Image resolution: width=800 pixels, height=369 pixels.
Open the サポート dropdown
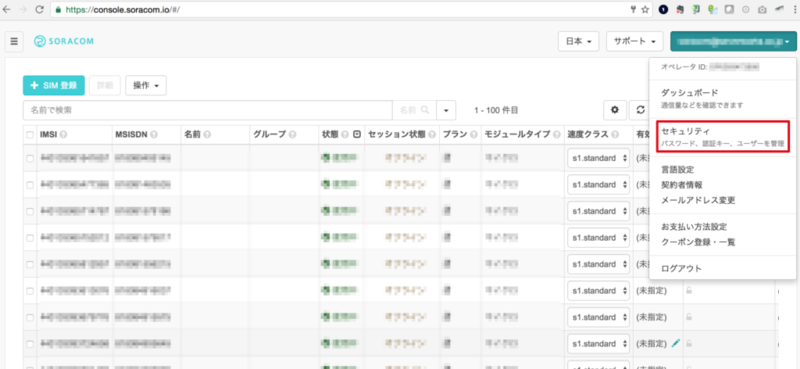click(x=635, y=42)
